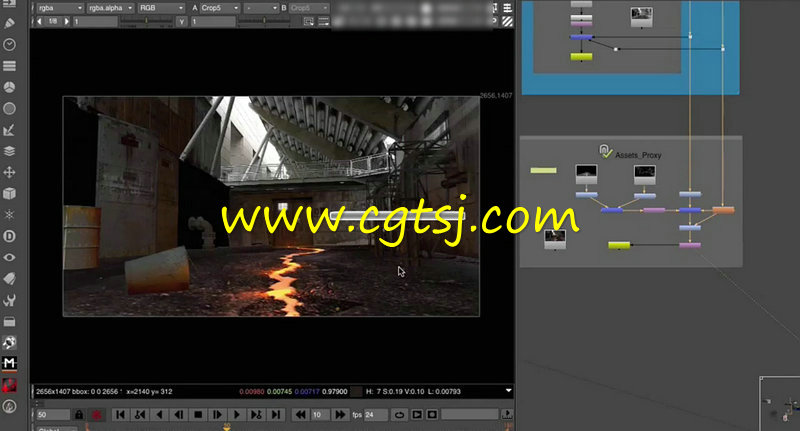Image resolution: width=800 pixels, height=431 pixels.
Task: Go to the previous keyframe
Action: point(140,415)
